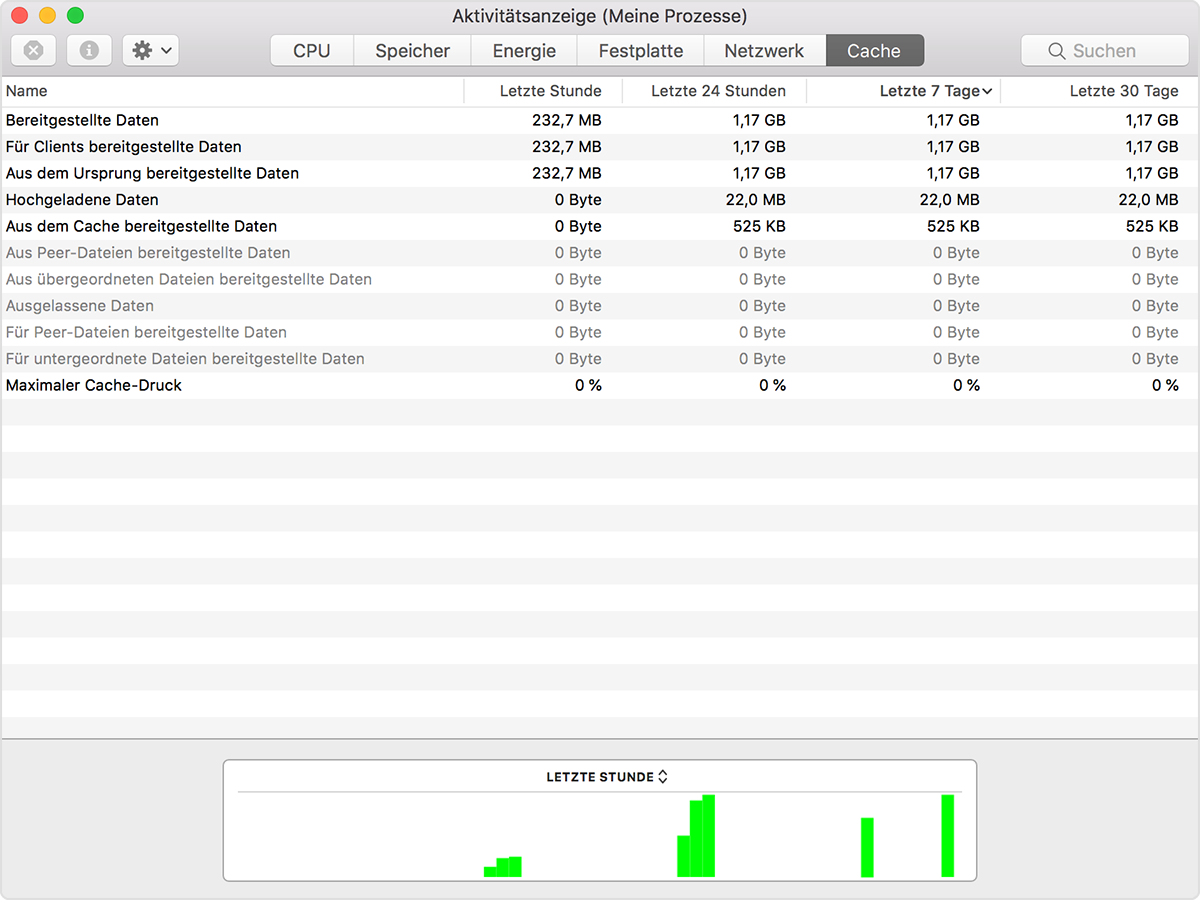Select the Maximaler Cache-Druck row
Screen dimensions: 1200x900
click(94, 385)
